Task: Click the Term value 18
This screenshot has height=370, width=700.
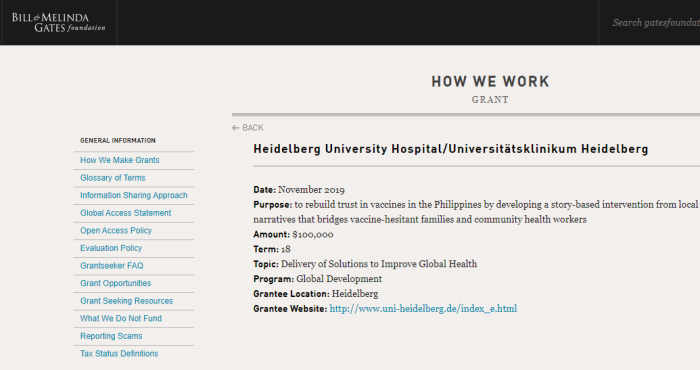Action: point(286,249)
